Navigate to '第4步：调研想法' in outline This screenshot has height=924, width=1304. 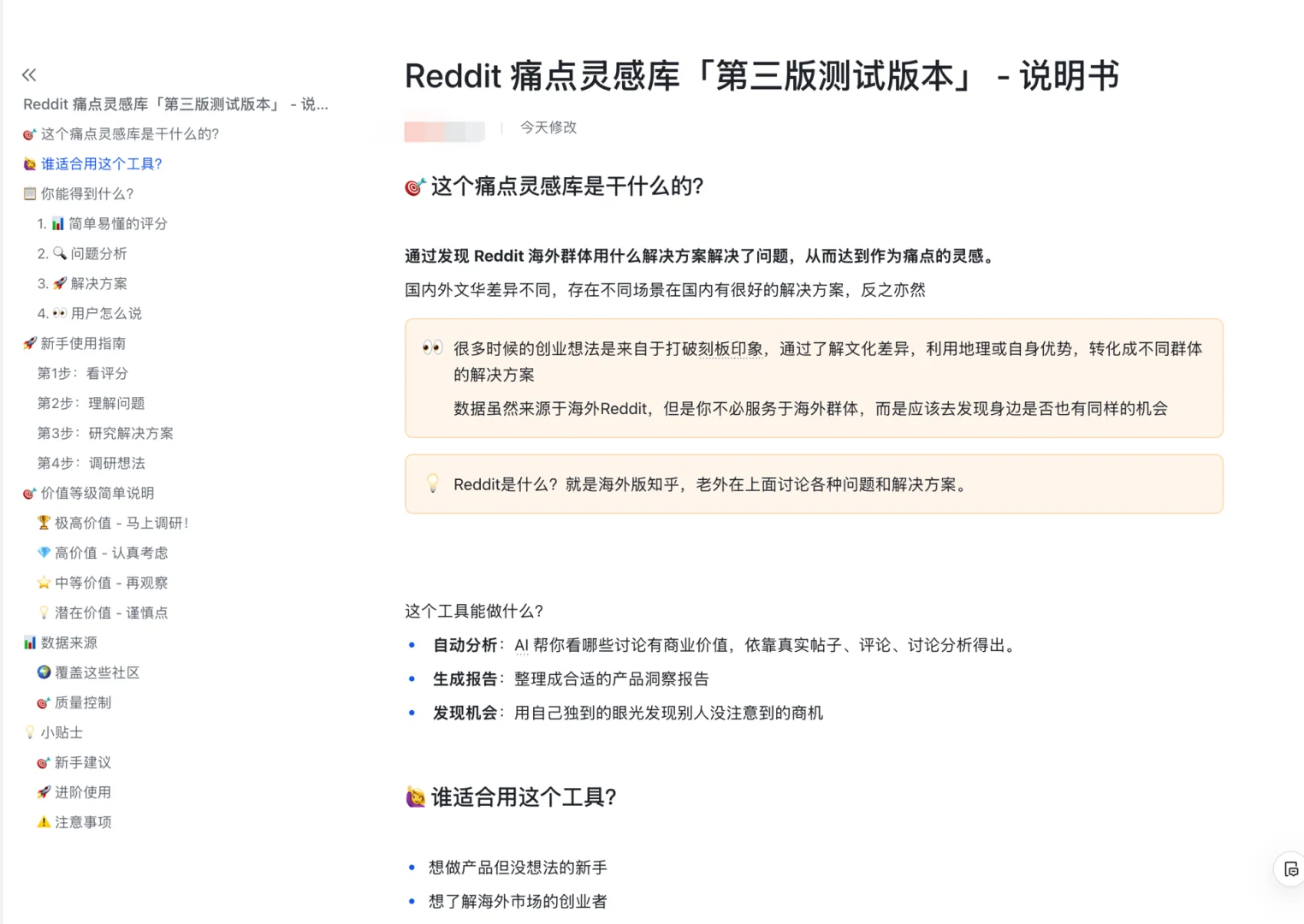91,464
